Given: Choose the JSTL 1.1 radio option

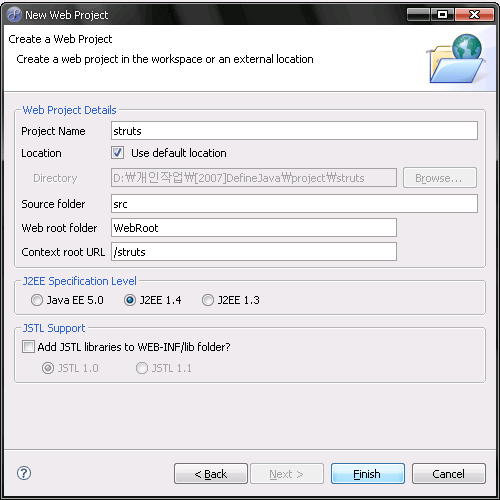Looking at the screenshot, I should pos(142,368).
